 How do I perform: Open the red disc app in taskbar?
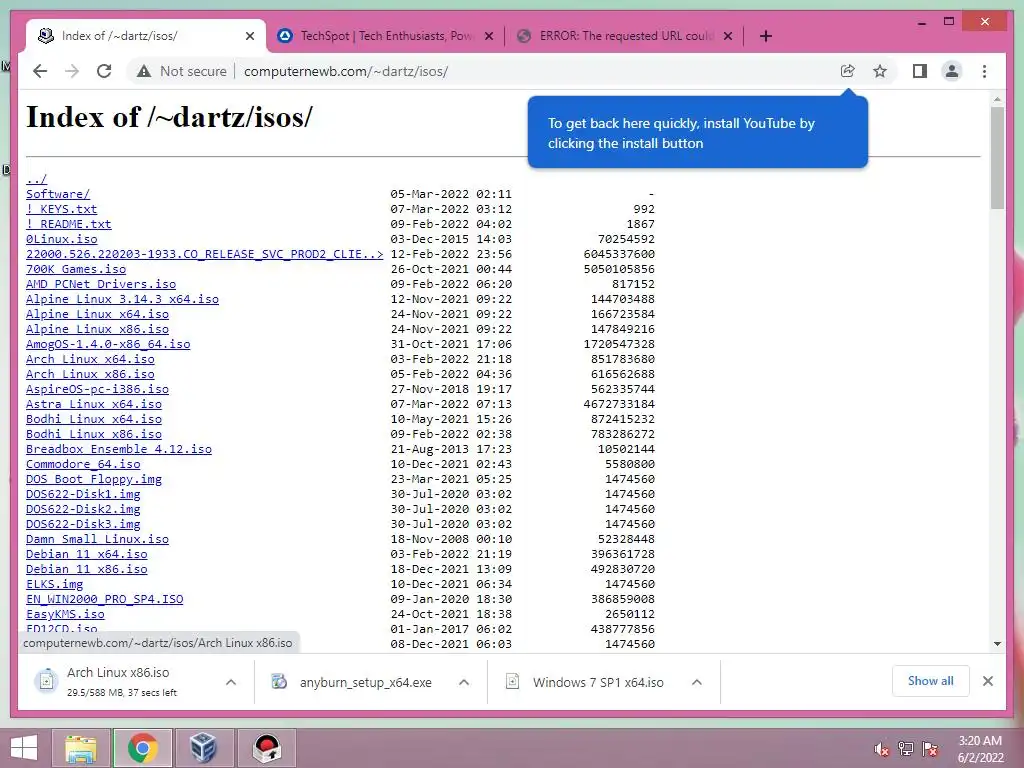[x=266, y=748]
